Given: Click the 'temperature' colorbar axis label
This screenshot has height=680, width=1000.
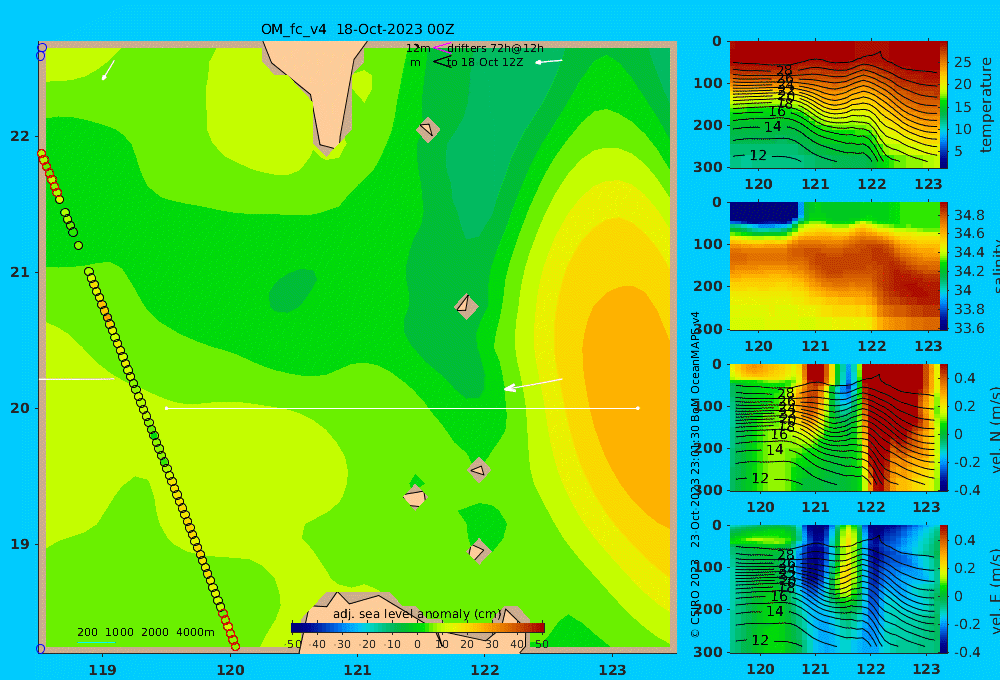Looking at the screenshot, I should [x=986, y=105].
